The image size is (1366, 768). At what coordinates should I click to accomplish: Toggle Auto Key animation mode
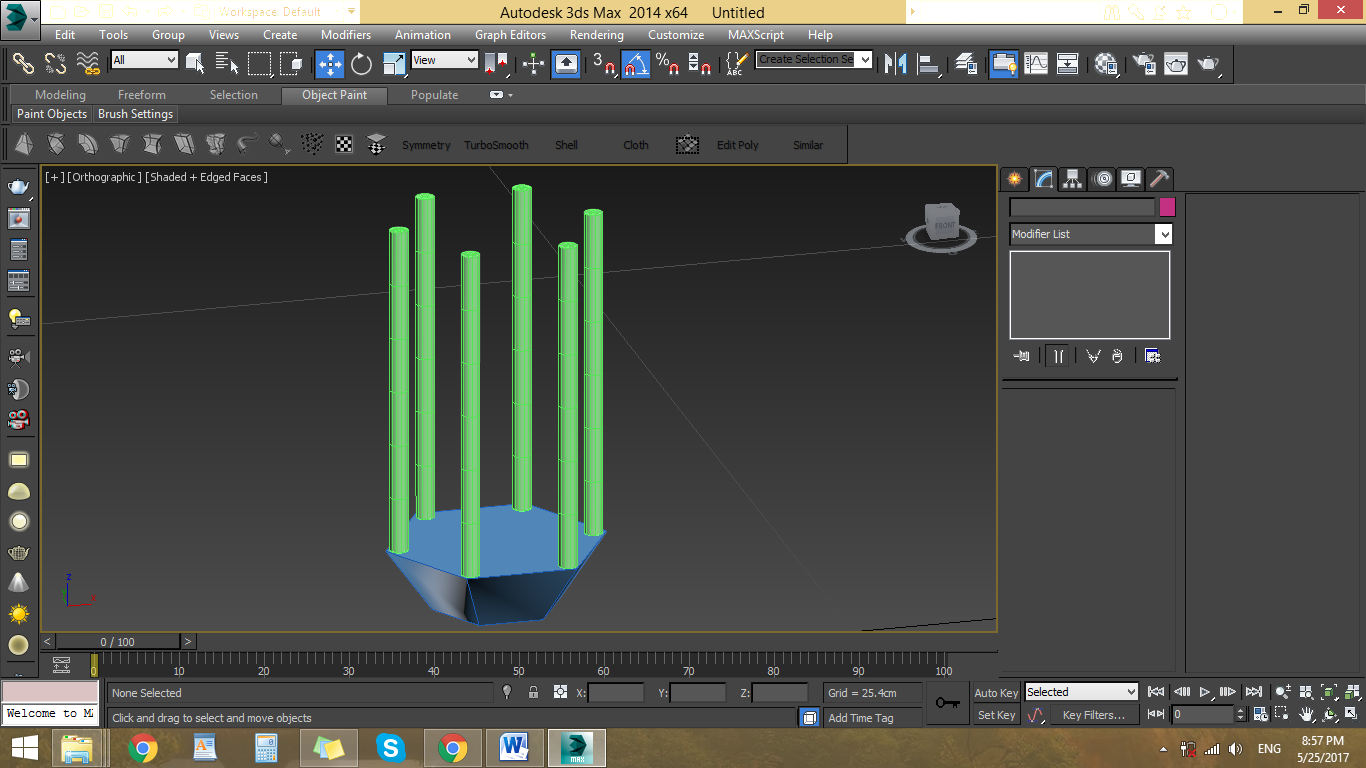(996, 693)
